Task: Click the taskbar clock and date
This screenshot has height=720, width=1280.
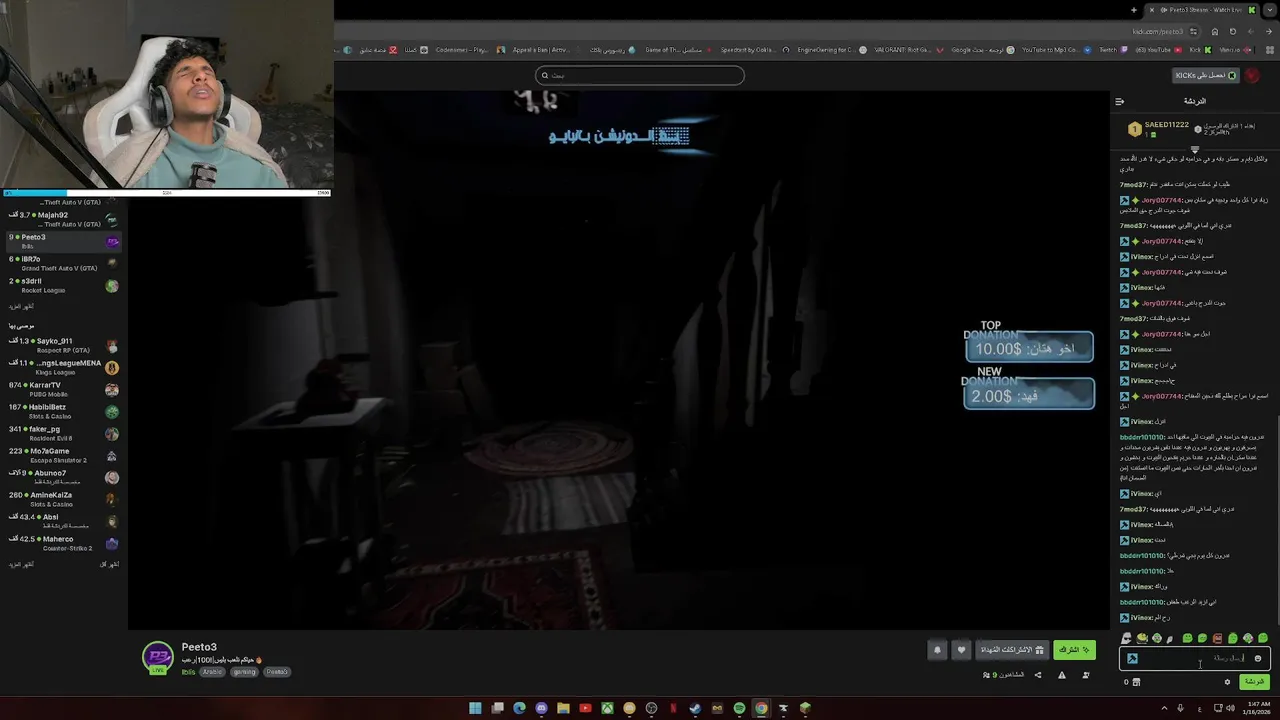Action: (1258, 709)
